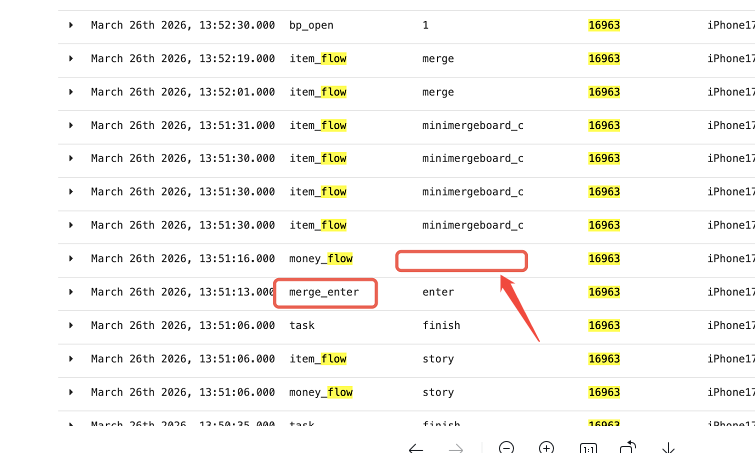Expand the money_flow row at 13:51:16

click(71, 259)
